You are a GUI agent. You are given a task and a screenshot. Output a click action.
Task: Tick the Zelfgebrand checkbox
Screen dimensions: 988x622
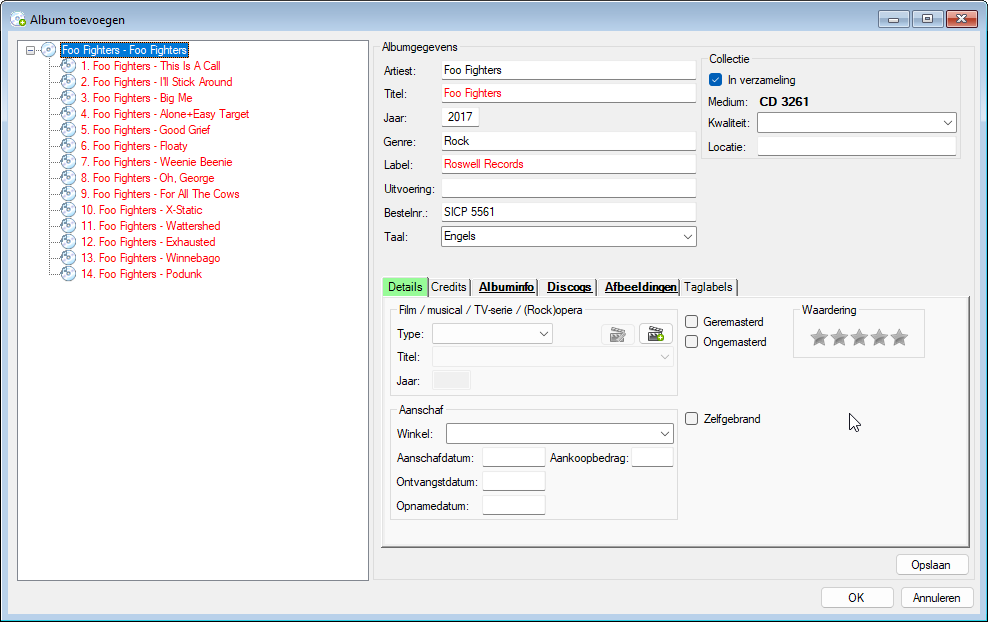click(692, 419)
